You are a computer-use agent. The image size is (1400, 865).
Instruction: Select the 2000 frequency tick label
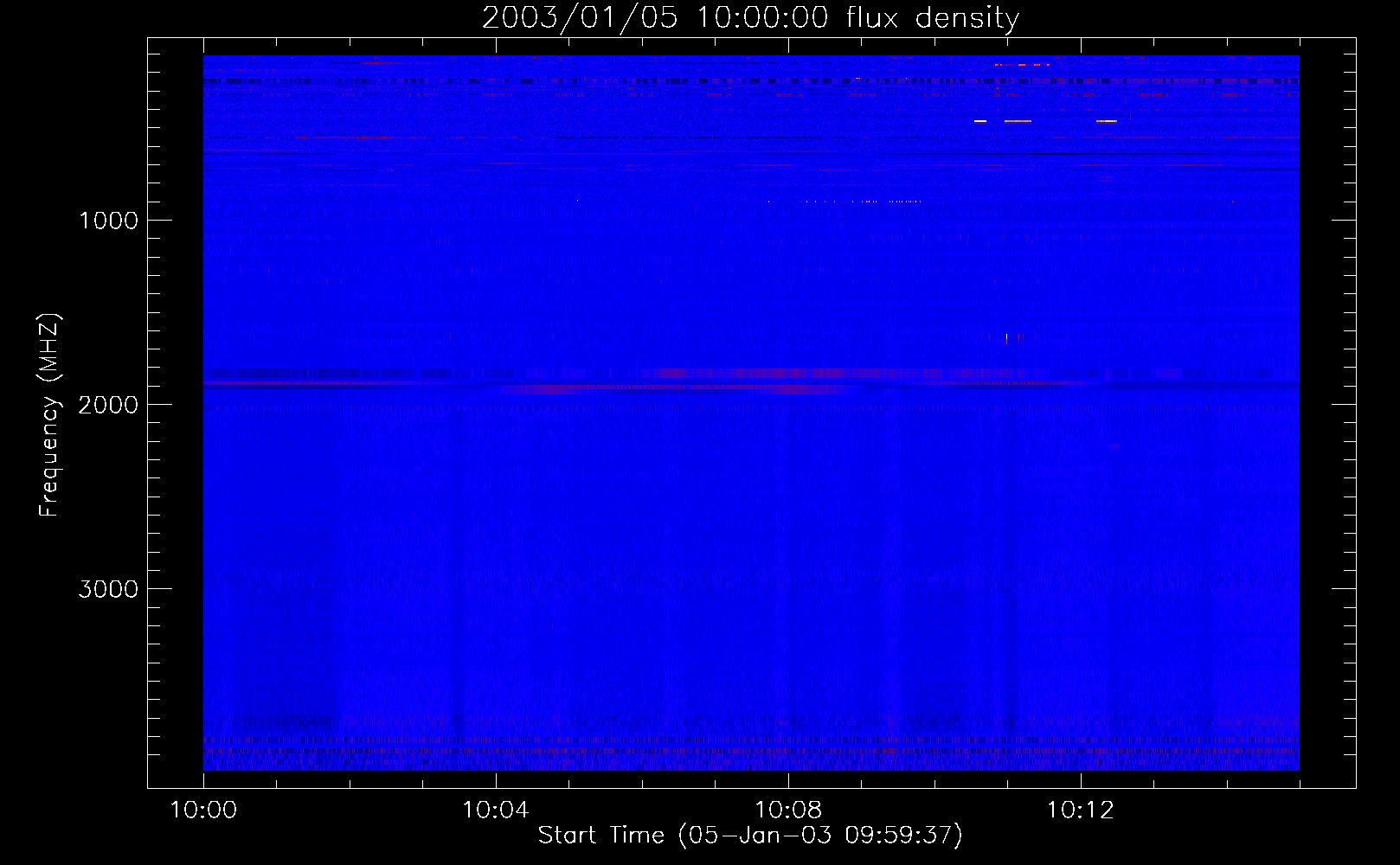[x=108, y=405]
